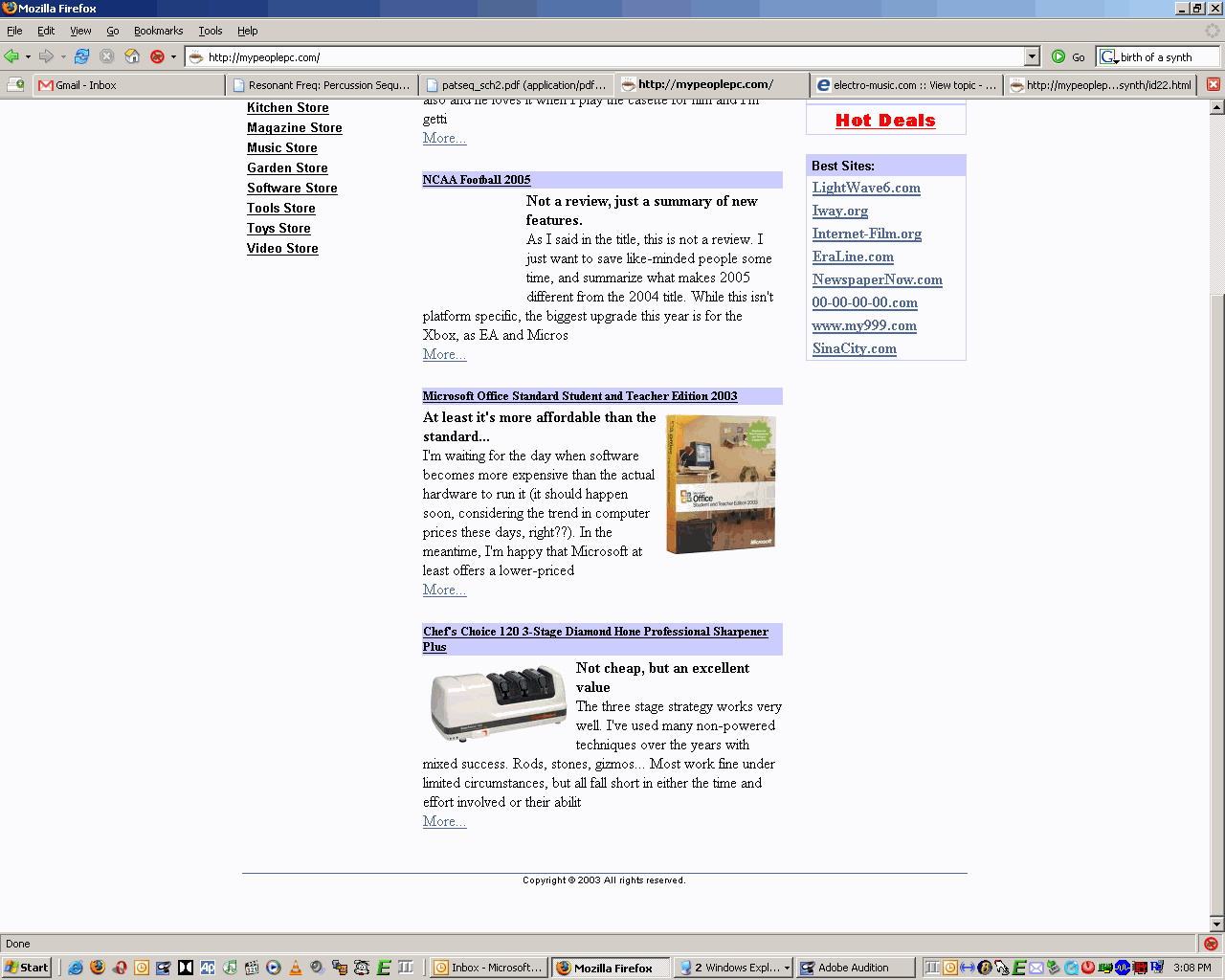The image size is (1225, 980).
Task: Open Internet Explorer from quick launch
Action: [x=75, y=968]
